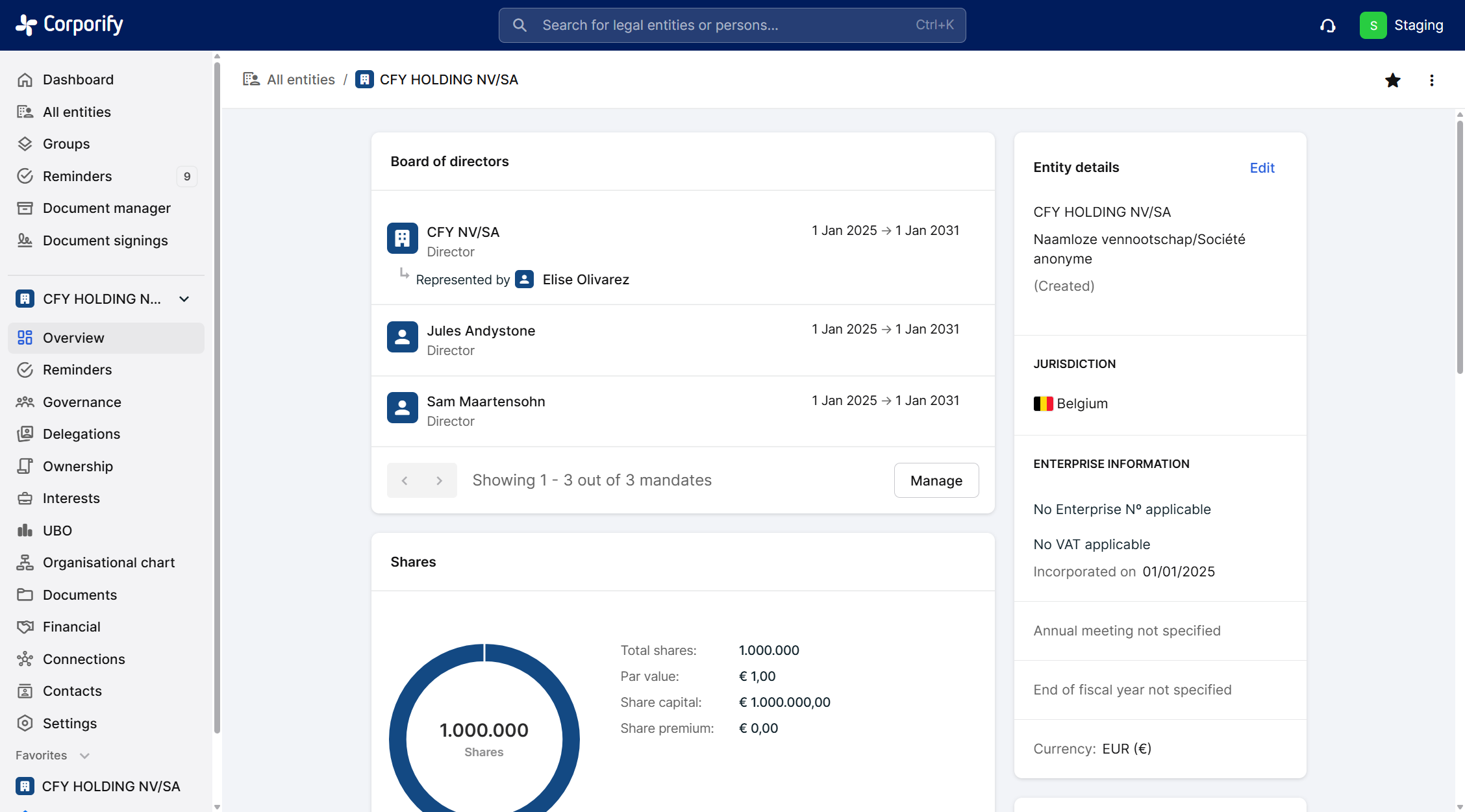Viewport: 1465px width, 812px height.
Task: Expand the CFY HOLDING entity switcher dropdown
Action: 184,299
